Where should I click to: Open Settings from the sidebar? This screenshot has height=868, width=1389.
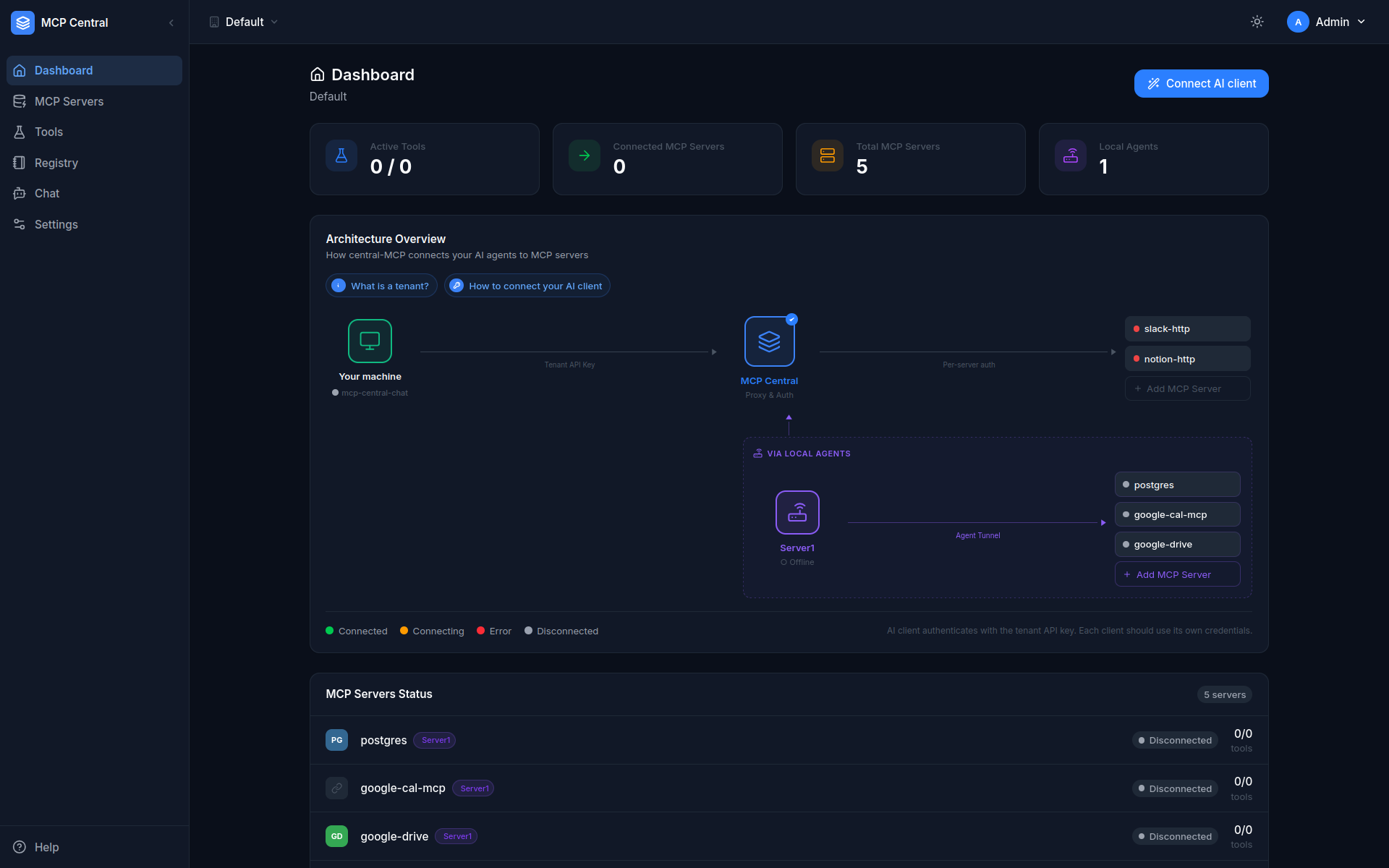[x=56, y=224]
